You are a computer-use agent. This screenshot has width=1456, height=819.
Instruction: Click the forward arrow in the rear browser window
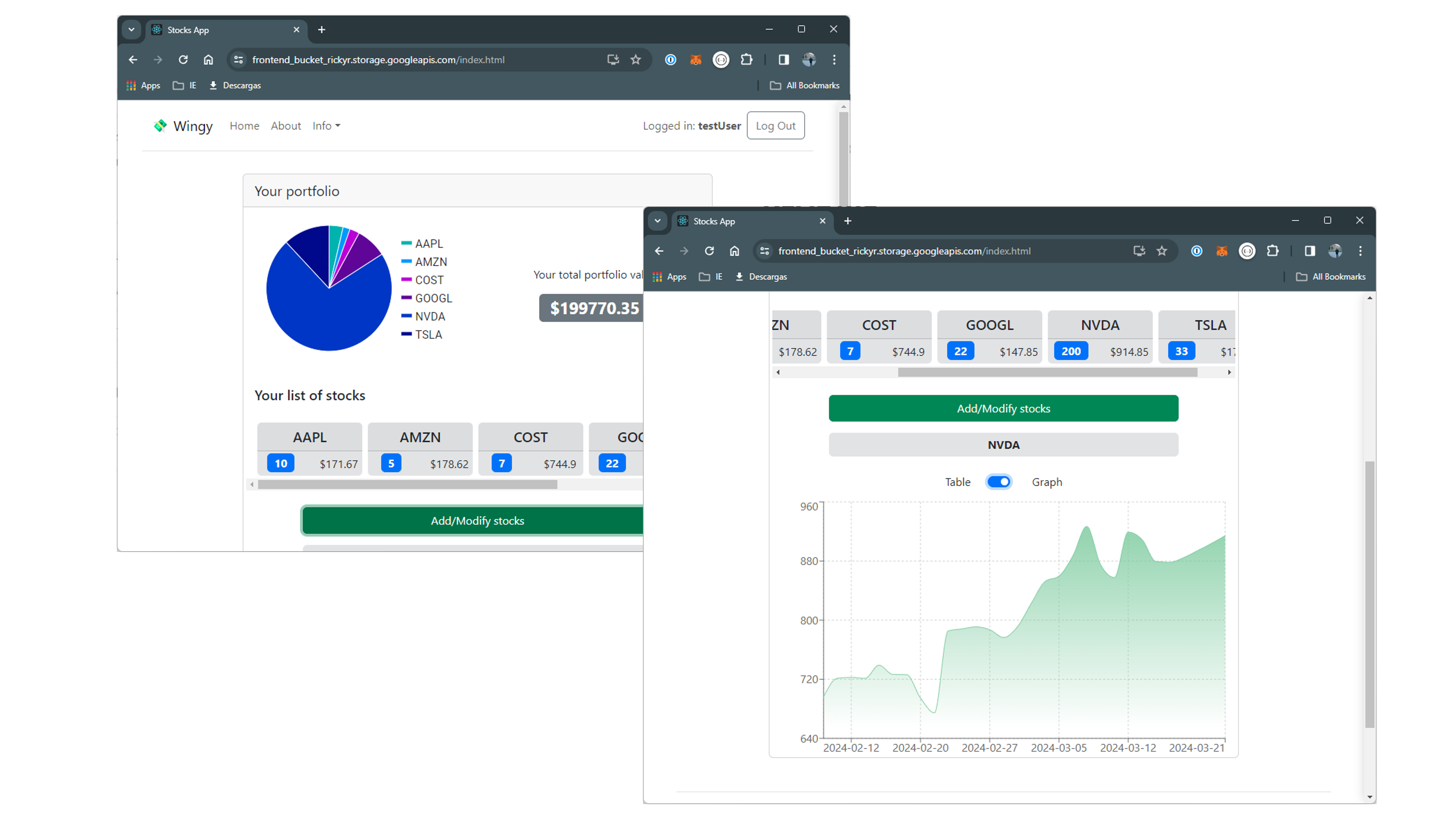(x=158, y=59)
